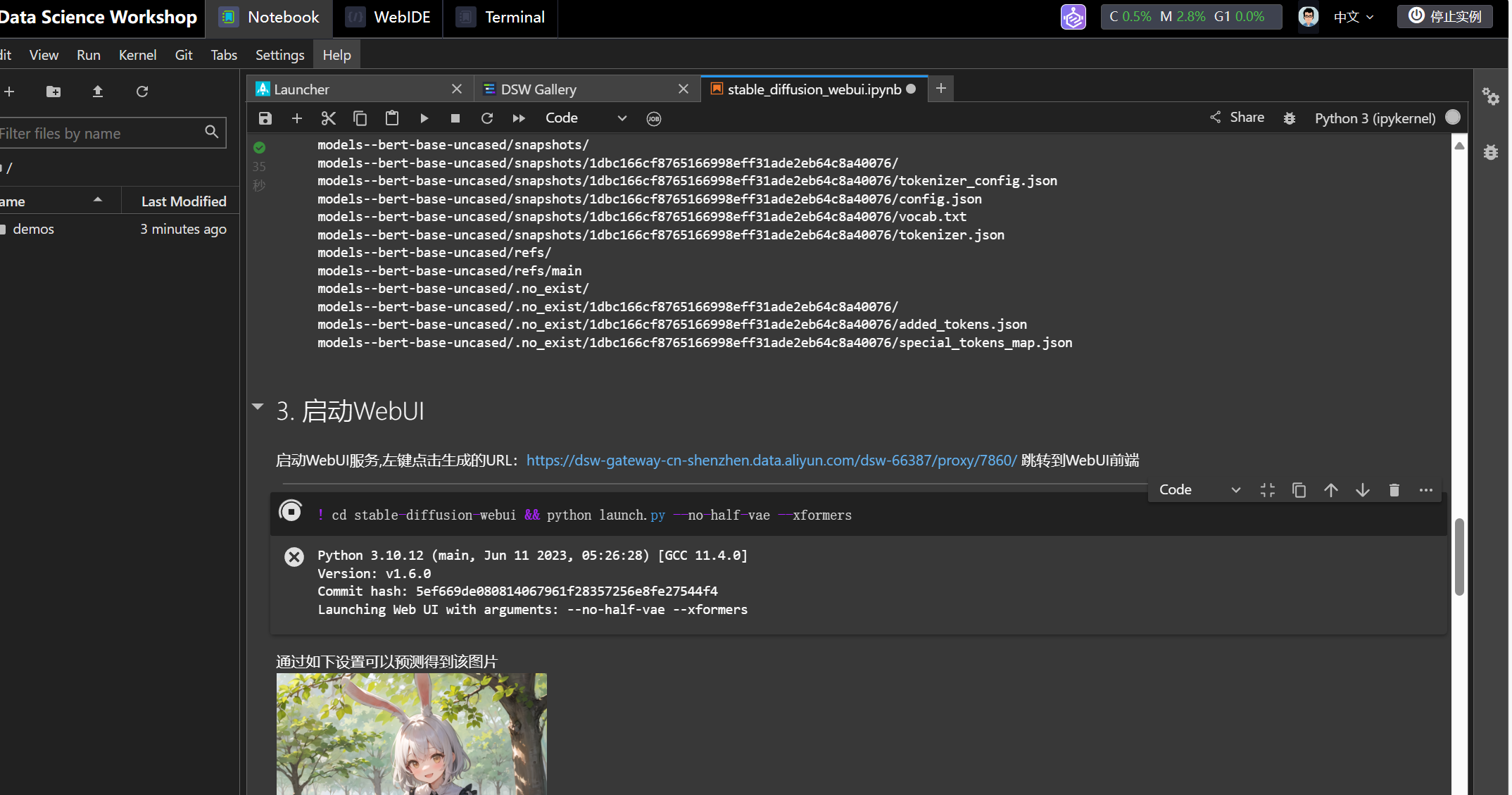The image size is (1512, 795).
Task: Click the bunny girl sample image
Action: [x=412, y=734]
